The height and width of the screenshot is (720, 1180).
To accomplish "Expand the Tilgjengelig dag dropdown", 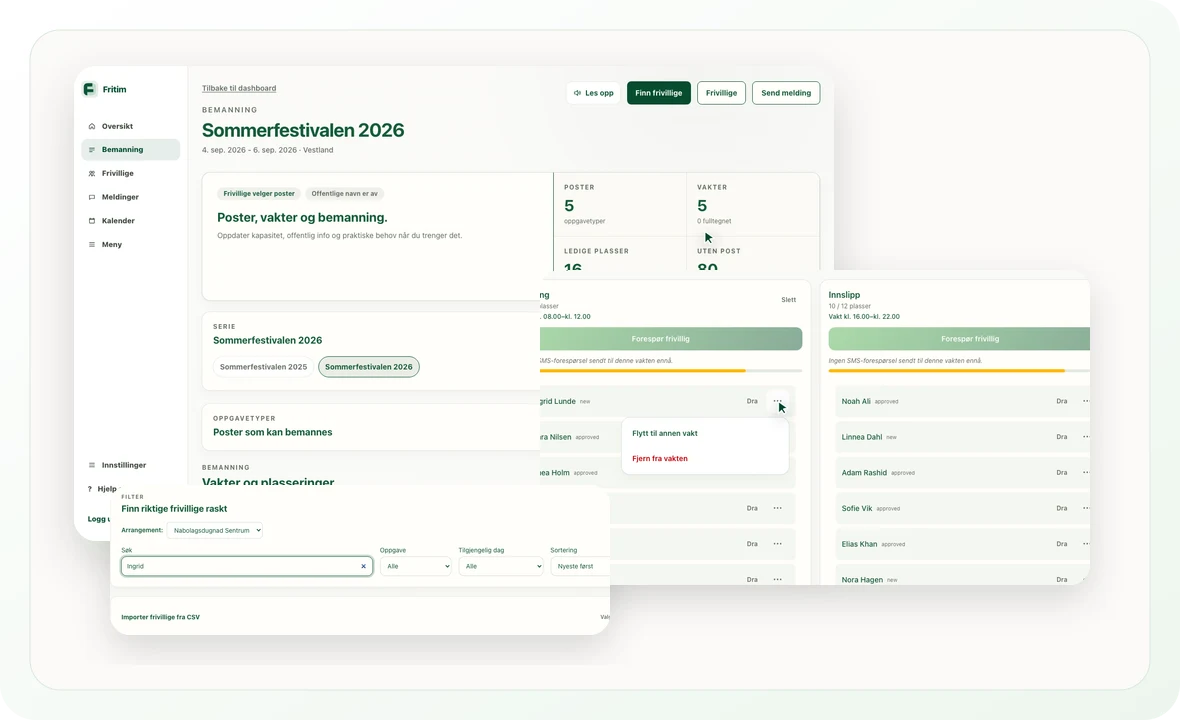I will (501, 567).
